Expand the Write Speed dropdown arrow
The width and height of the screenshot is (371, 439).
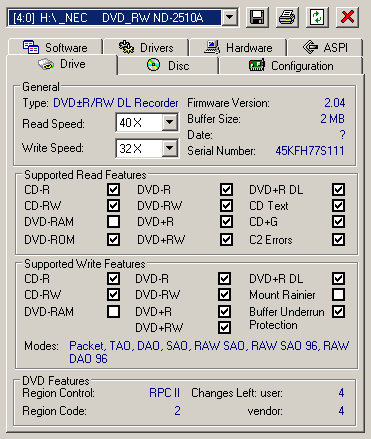point(170,148)
